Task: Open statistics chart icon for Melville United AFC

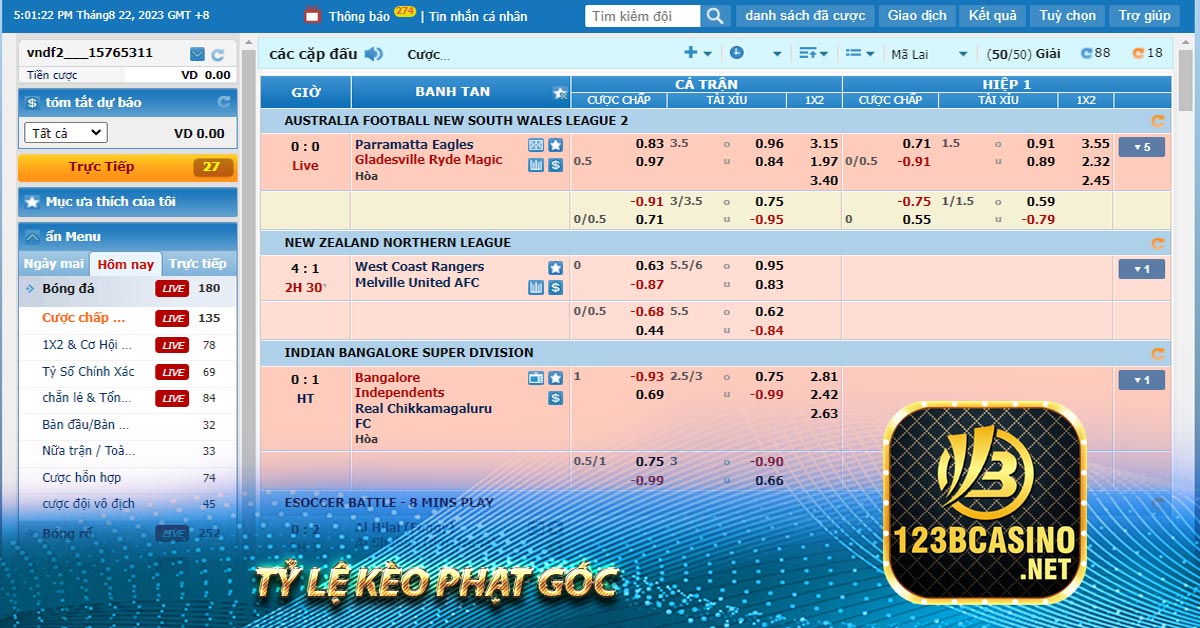Action: tap(536, 287)
